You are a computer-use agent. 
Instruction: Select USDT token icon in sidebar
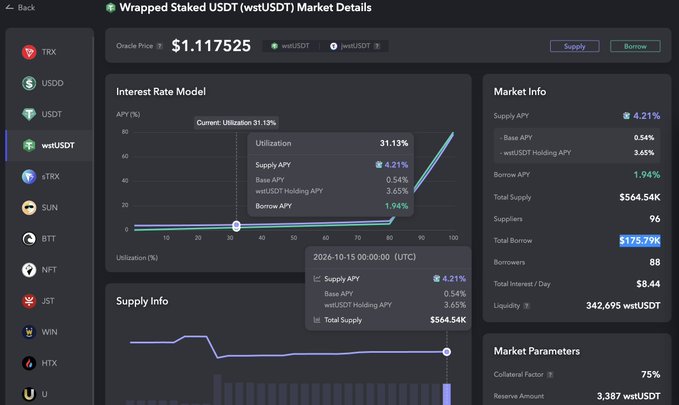(29, 114)
